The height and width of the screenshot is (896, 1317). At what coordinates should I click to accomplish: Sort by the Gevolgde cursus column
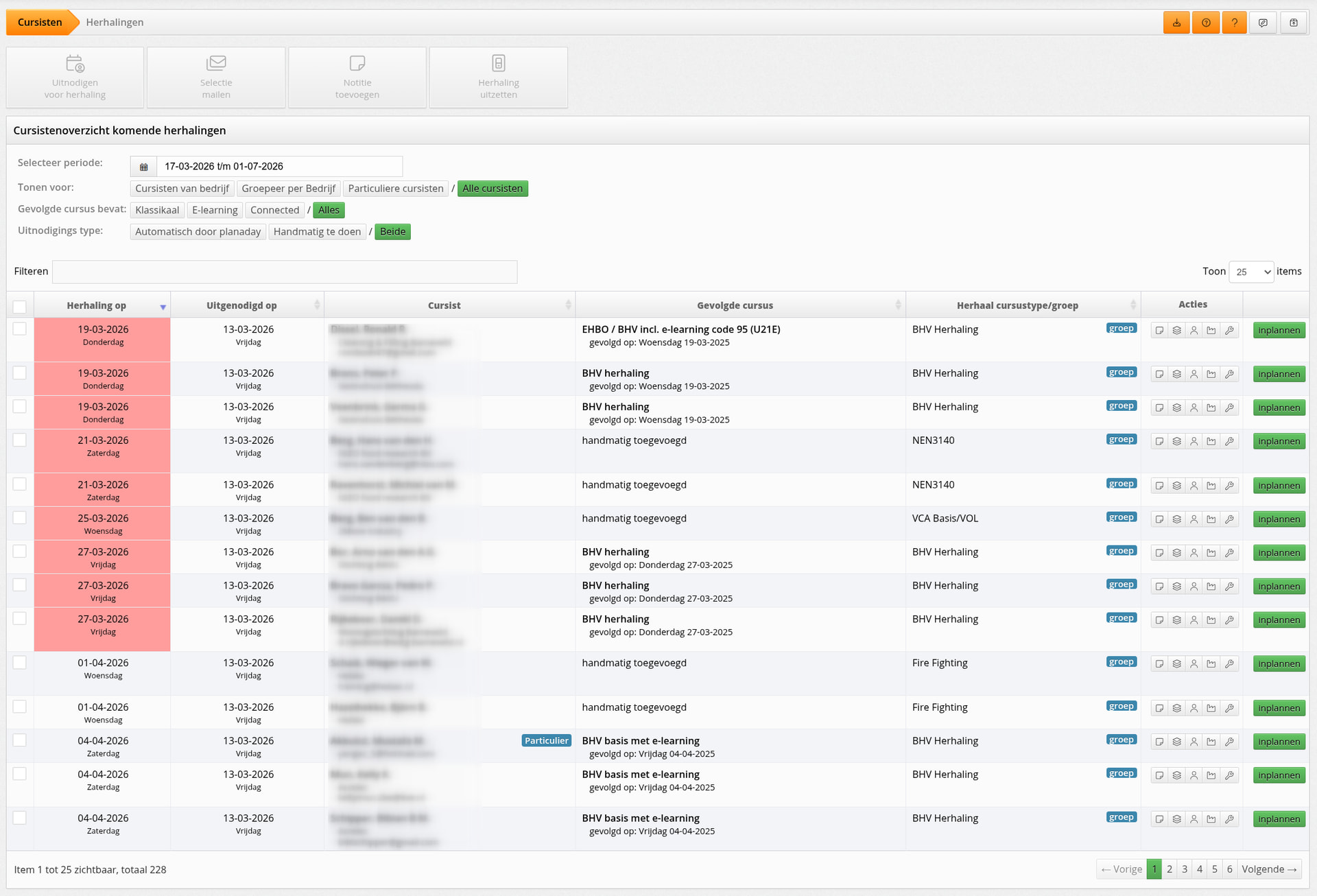[735, 306]
